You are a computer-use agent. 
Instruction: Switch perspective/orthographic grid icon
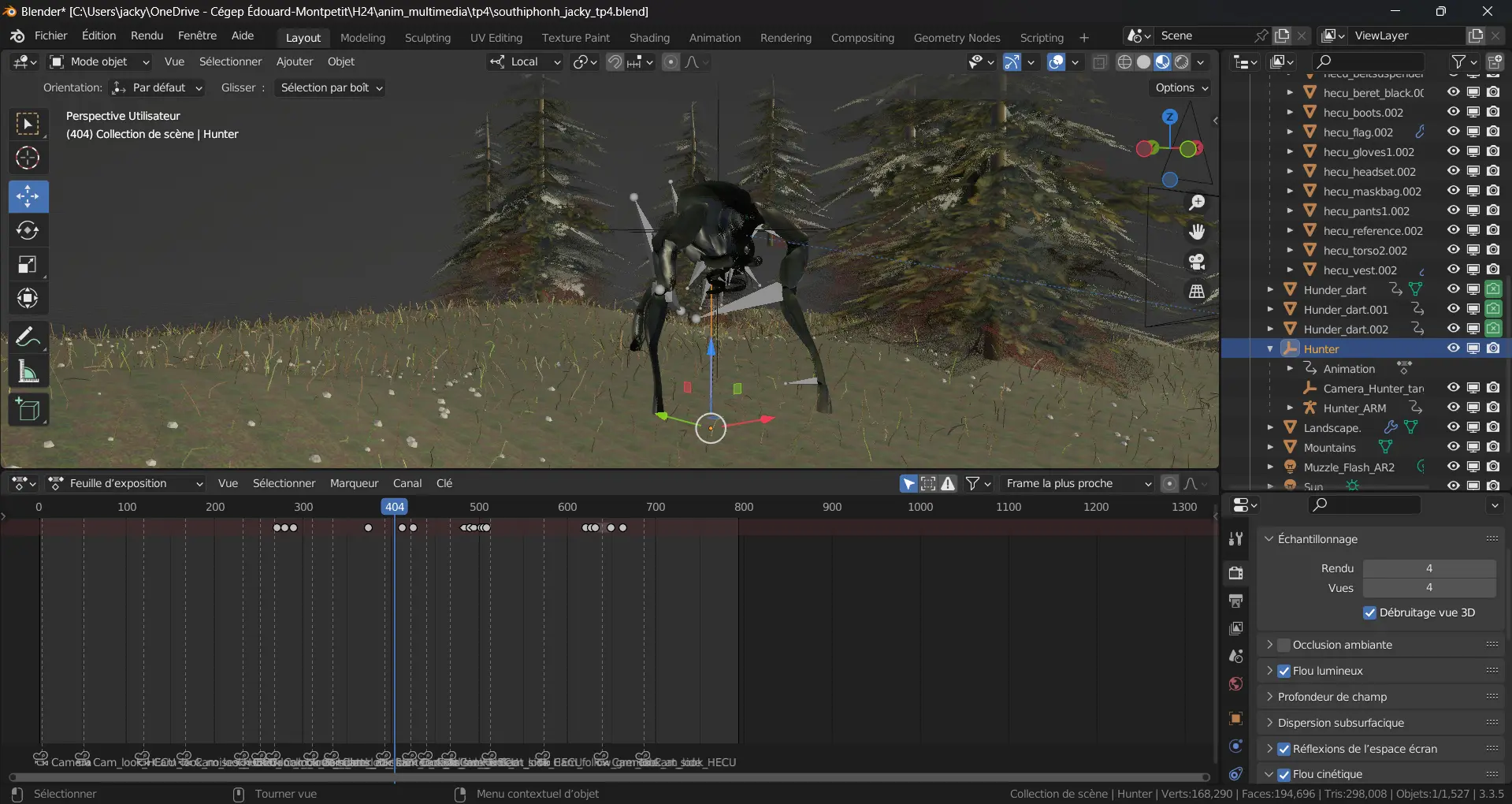pos(1197,291)
